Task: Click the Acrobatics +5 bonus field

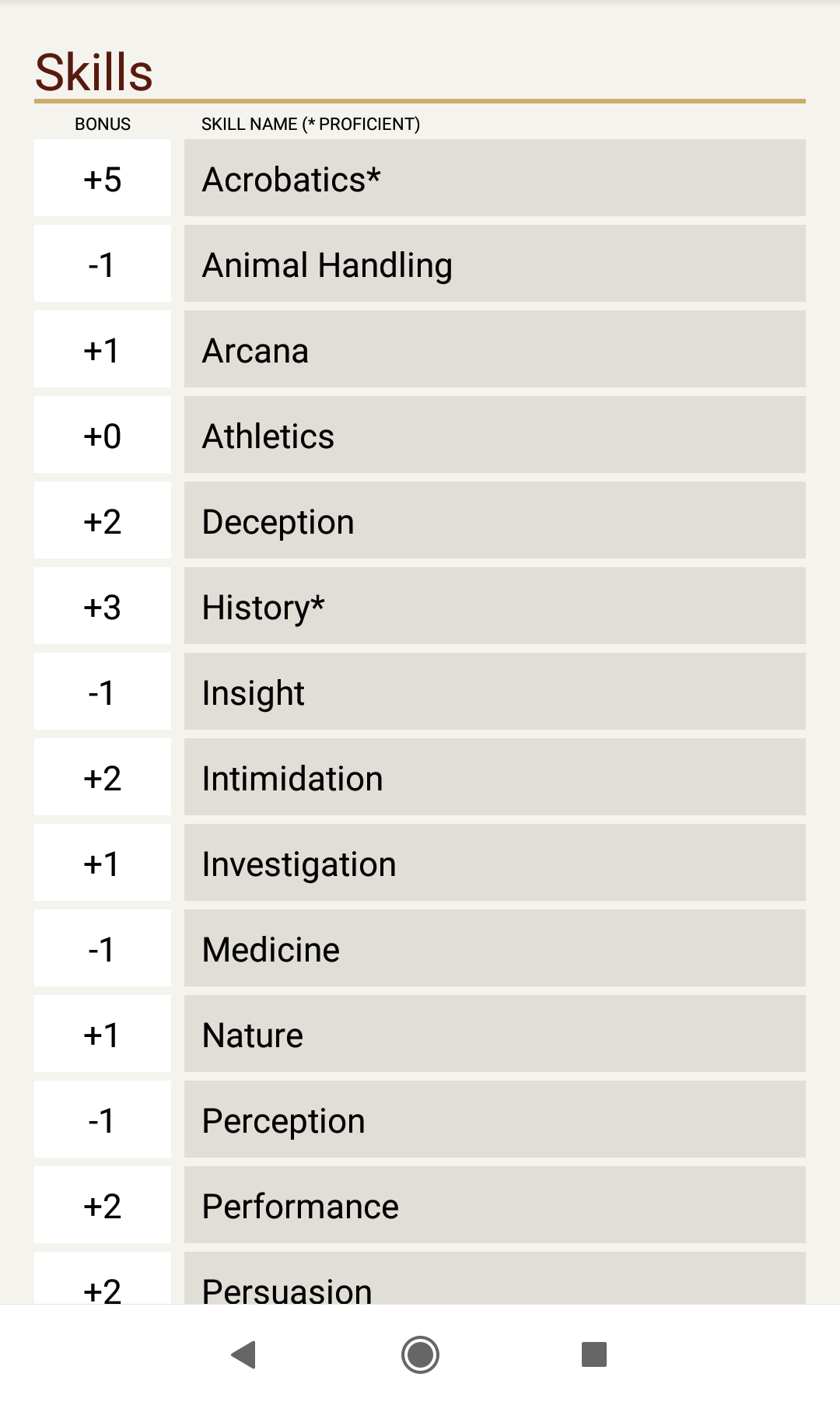Action: tap(103, 178)
